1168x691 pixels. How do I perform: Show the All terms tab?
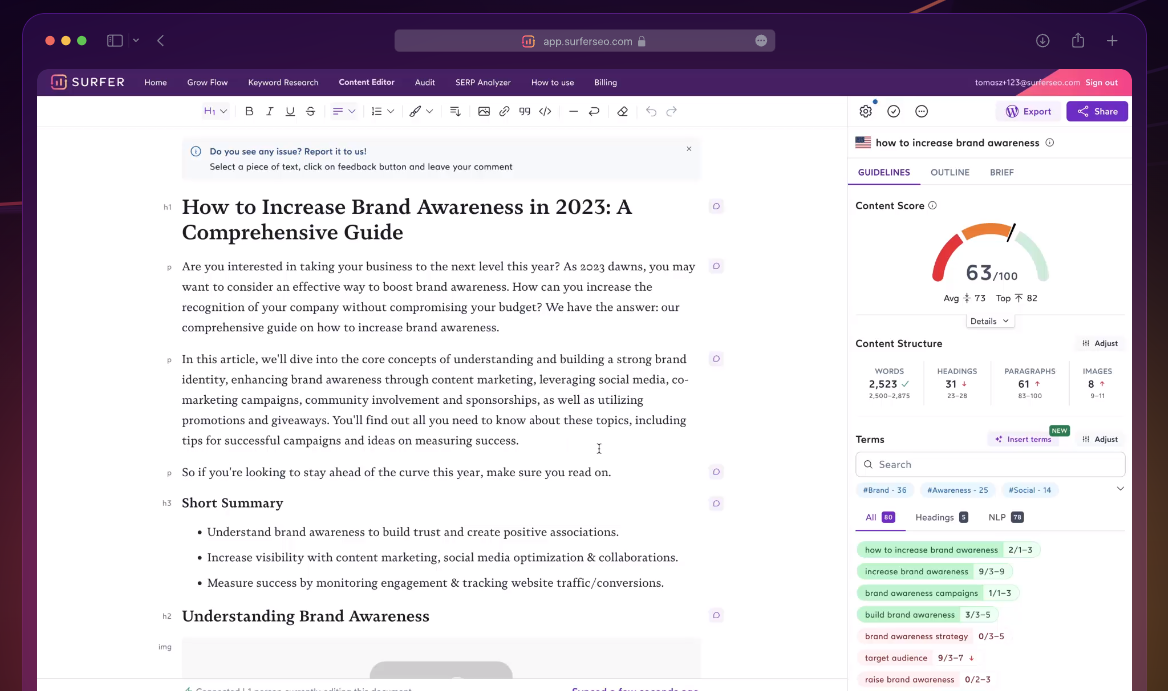(x=880, y=518)
